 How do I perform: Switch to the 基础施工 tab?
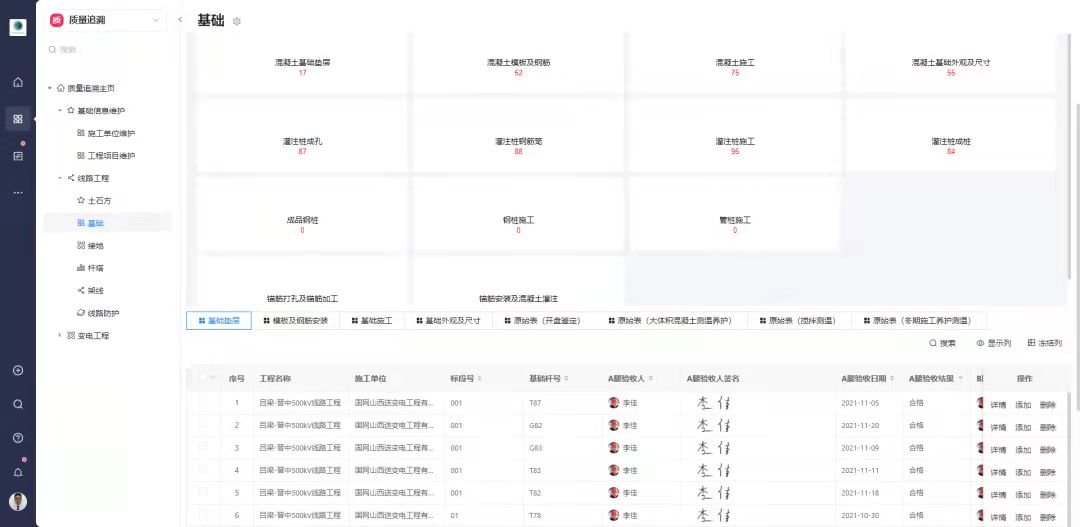pyautogui.click(x=371, y=321)
